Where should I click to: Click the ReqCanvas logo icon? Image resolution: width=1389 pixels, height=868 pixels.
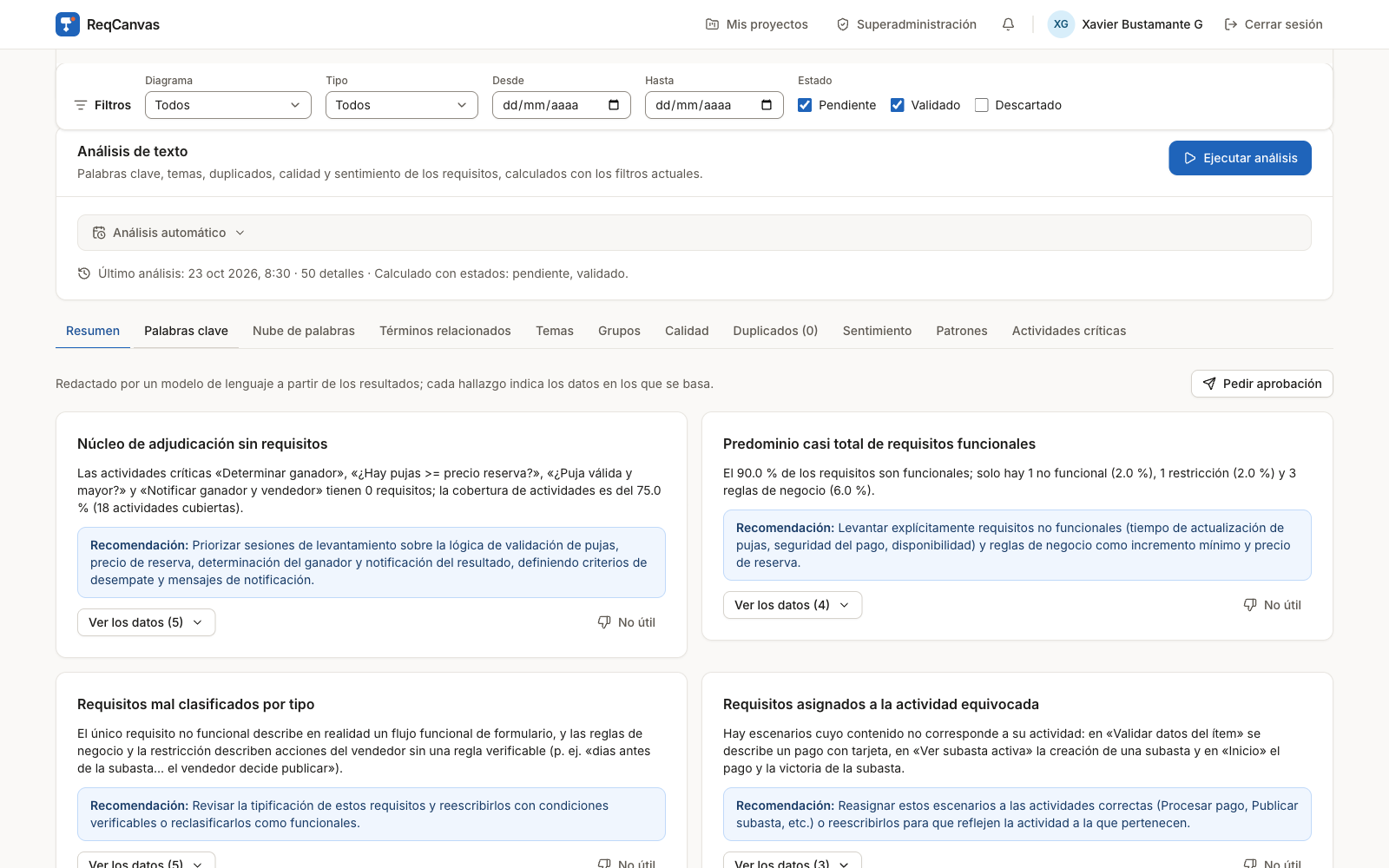pos(68,24)
